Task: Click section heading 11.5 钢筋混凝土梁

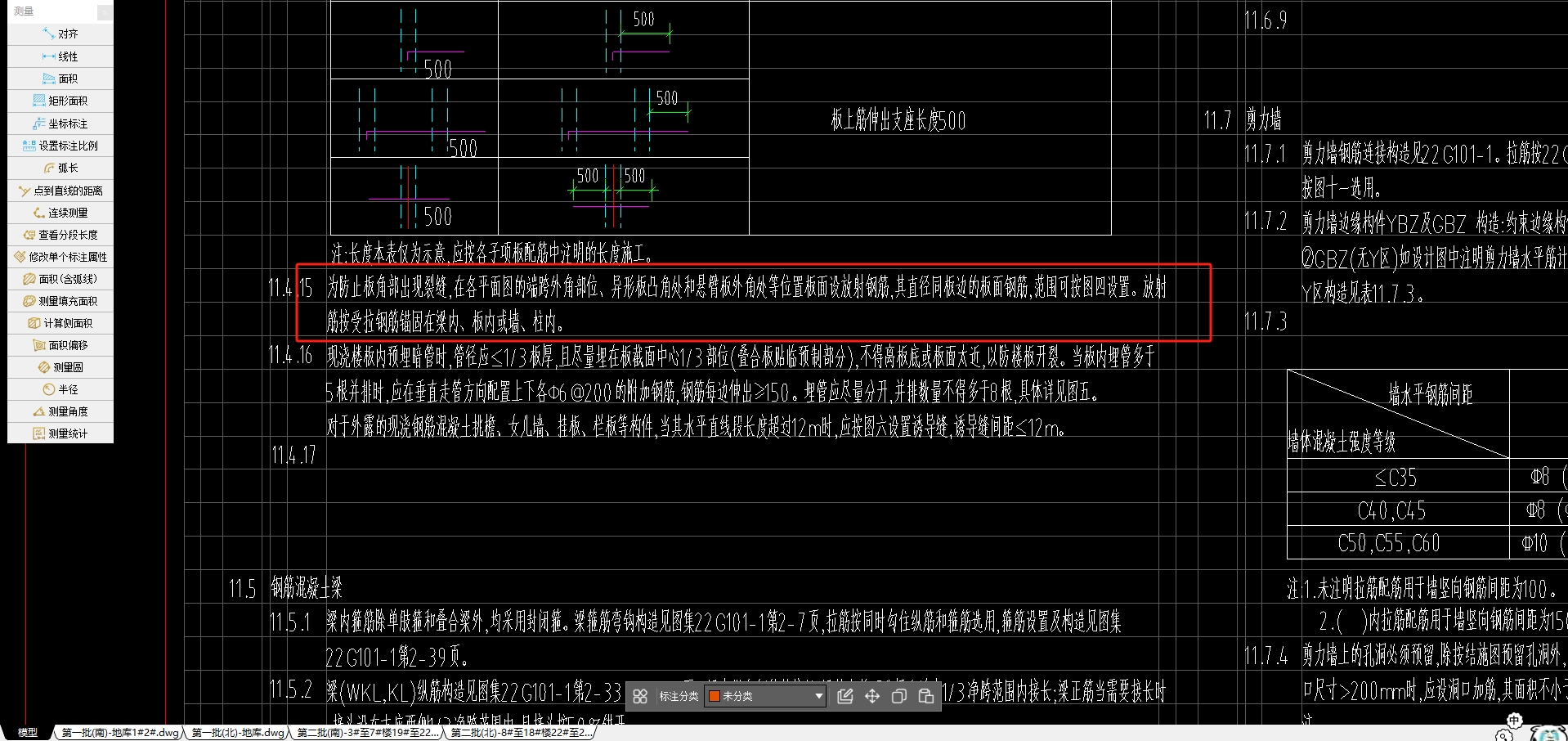Action: point(284,588)
